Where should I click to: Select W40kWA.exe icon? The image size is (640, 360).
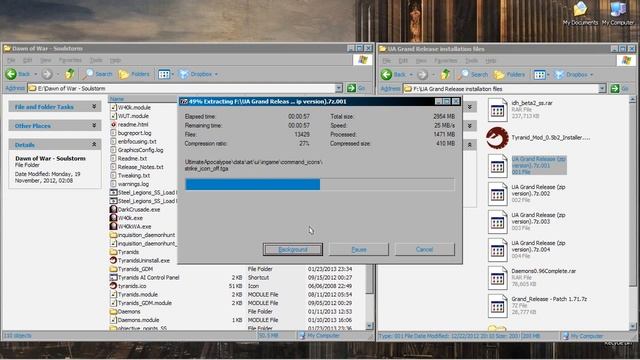(x=113, y=226)
